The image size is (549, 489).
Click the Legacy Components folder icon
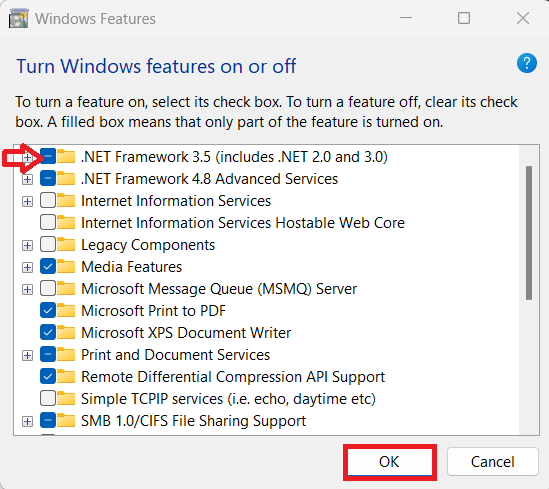[x=66, y=245]
